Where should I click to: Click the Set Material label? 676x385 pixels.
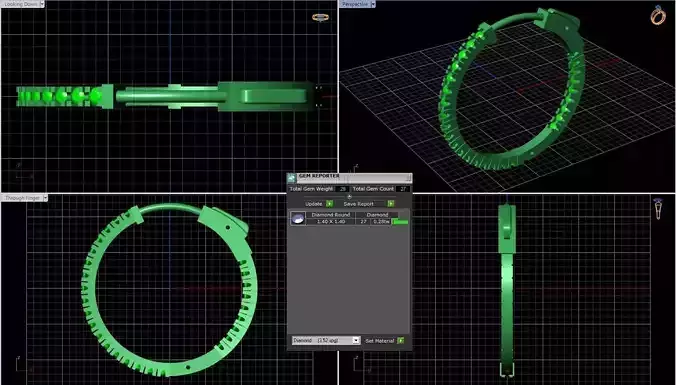coord(379,341)
